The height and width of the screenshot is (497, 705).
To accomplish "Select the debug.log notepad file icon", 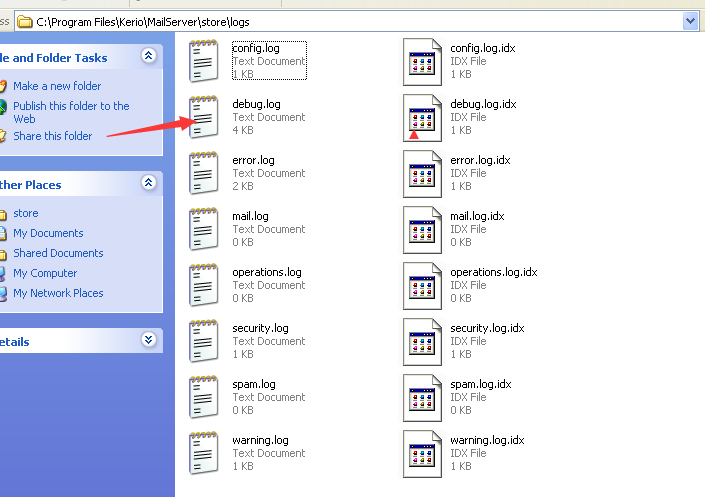I will 205,117.
